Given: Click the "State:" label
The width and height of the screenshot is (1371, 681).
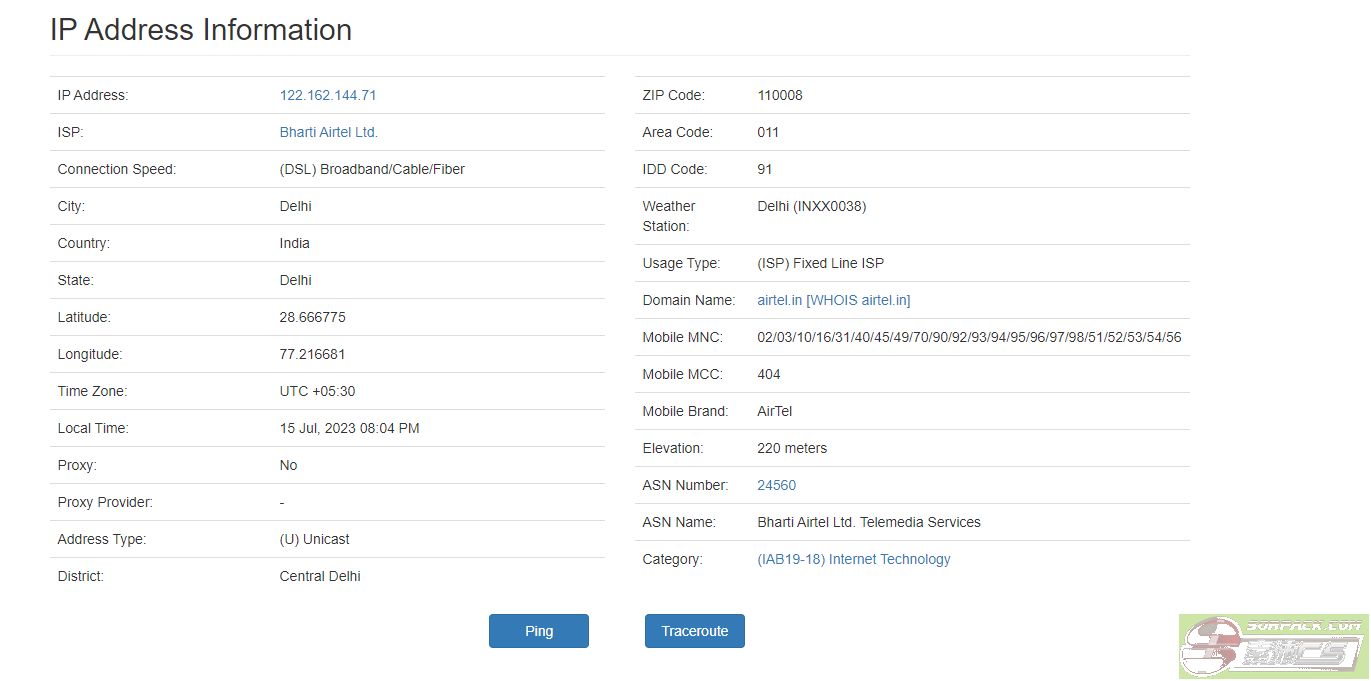Looking at the screenshot, I should pyautogui.click(x=76, y=280).
